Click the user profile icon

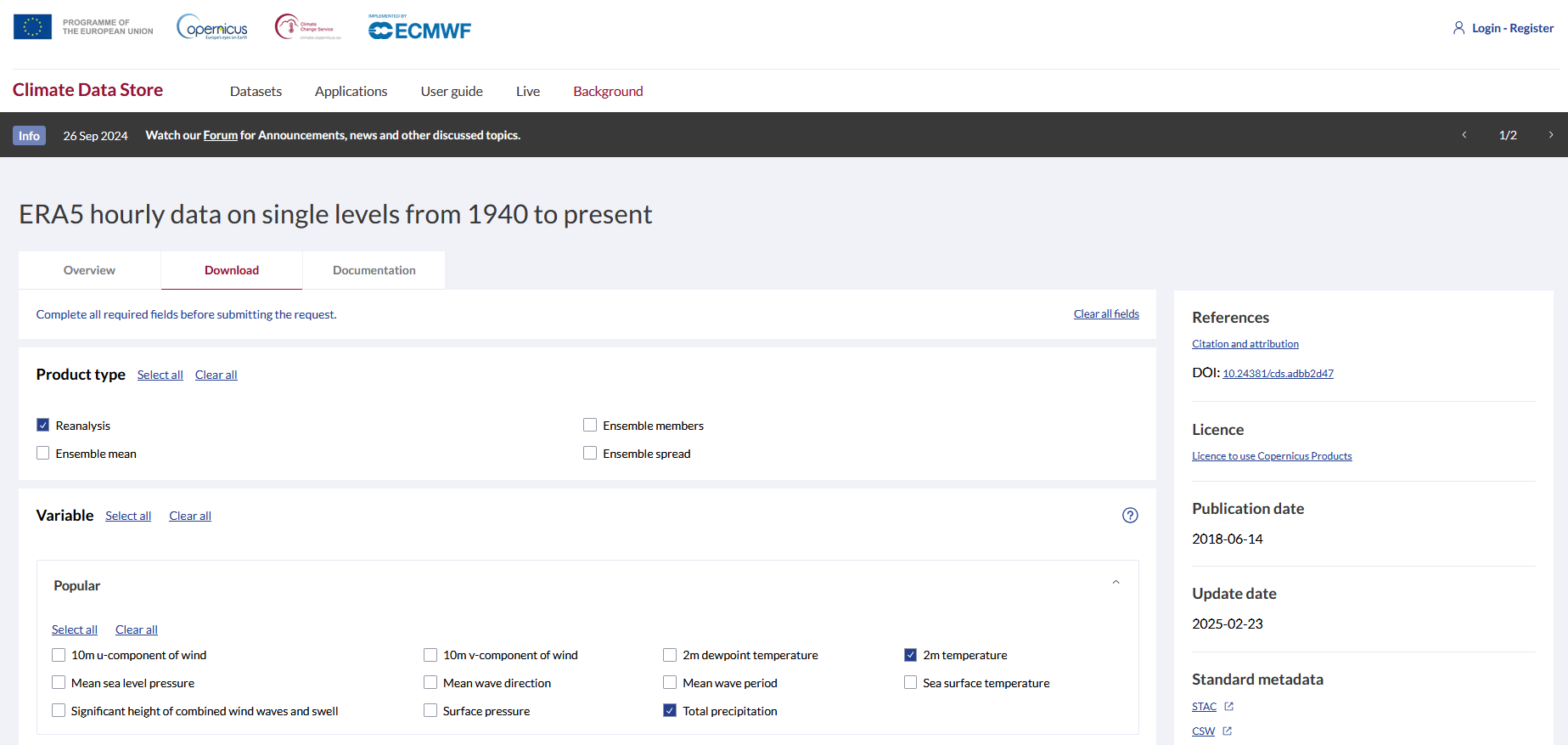coord(1458,28)
